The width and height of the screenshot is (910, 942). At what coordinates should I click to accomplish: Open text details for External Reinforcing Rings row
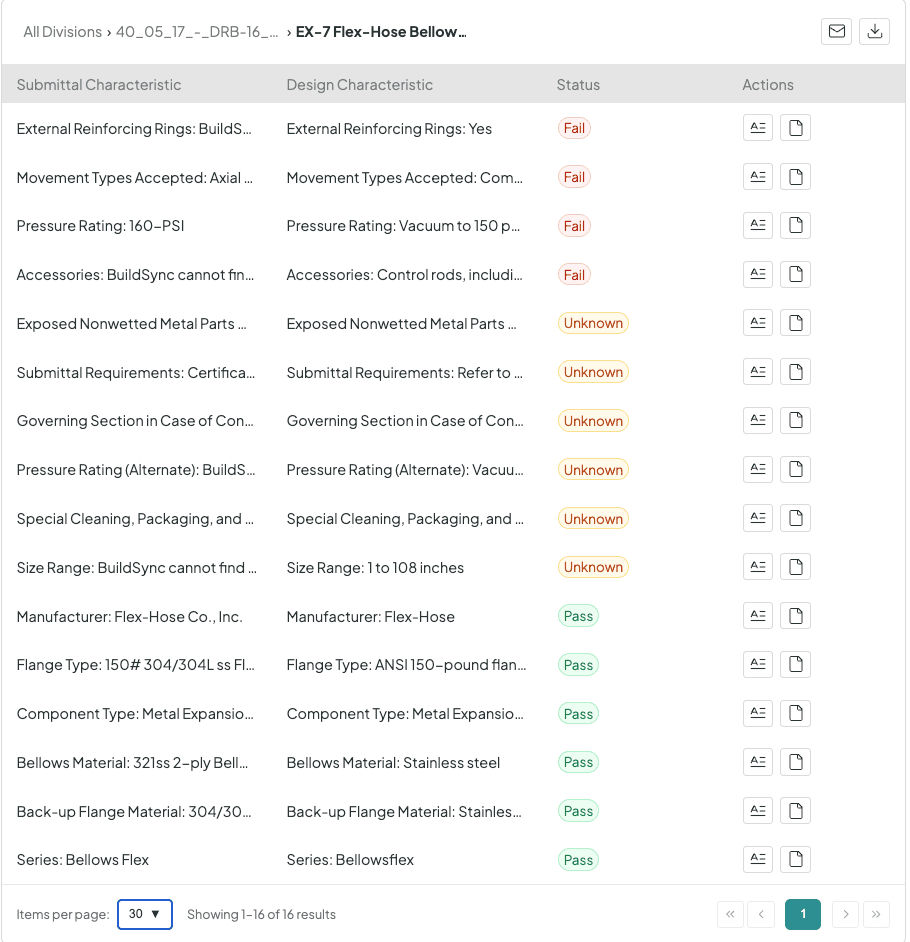tap(758, 128)
